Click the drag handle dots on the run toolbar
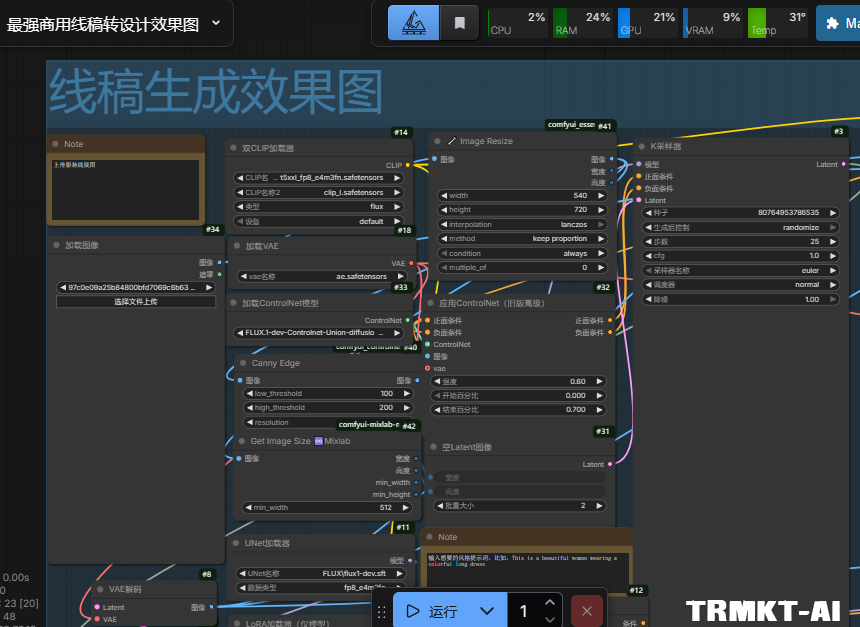The width and height of the screenshot is (860, 627). click(x=383, y=610)
